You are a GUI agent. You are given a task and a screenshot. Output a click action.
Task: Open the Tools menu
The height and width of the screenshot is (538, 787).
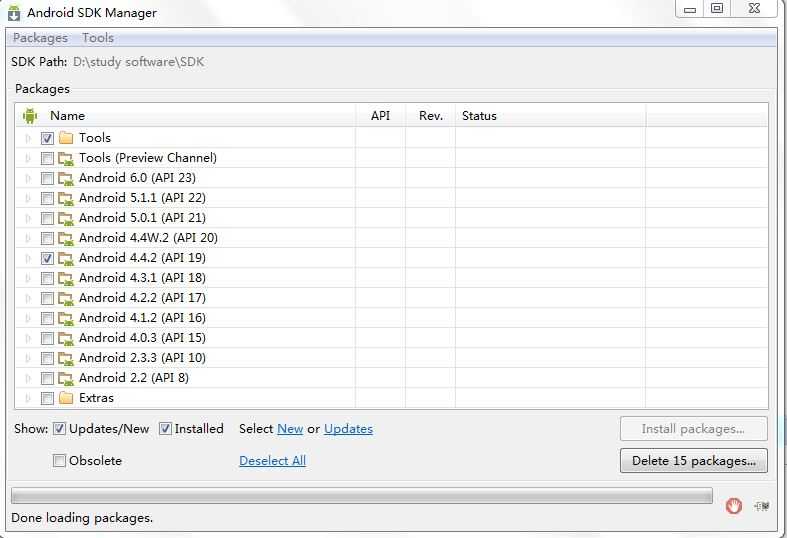tap(98, 38)
